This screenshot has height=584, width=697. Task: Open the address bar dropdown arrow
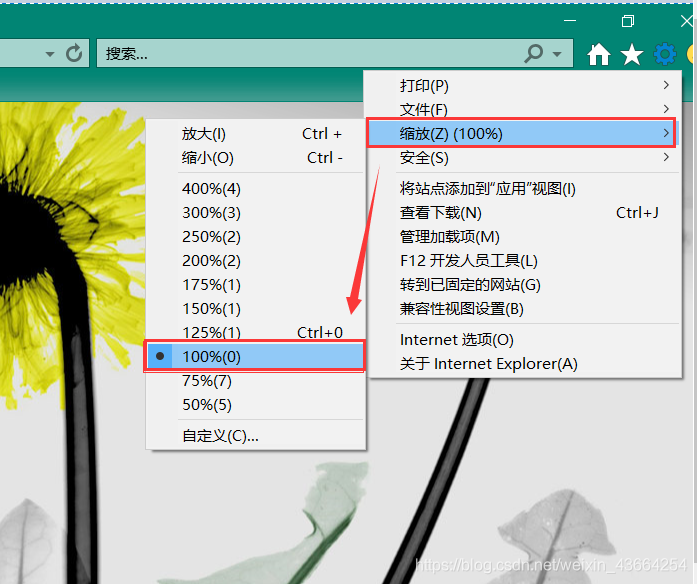[x=50, y=54]
